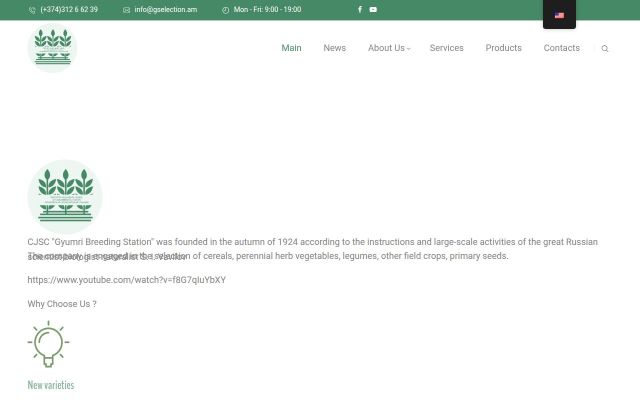
Task: Open the Facebook page icon
Action: [x=360, y=9]
